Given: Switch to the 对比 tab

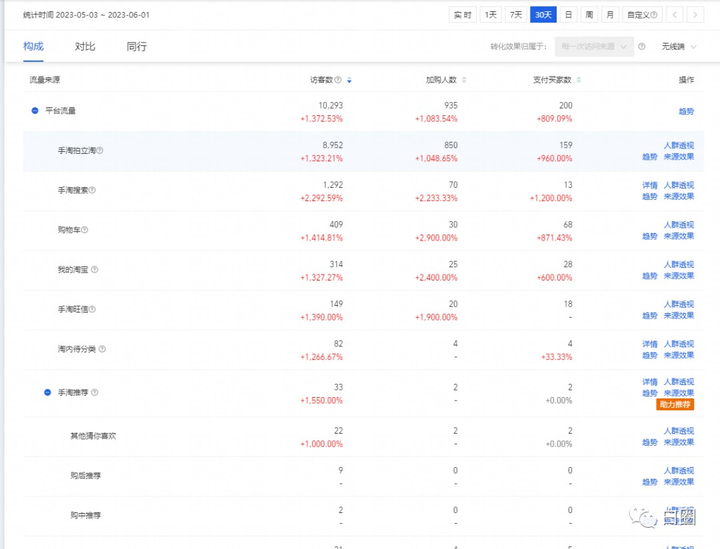Looking at the screenshot, I should [x=85, y=46].
